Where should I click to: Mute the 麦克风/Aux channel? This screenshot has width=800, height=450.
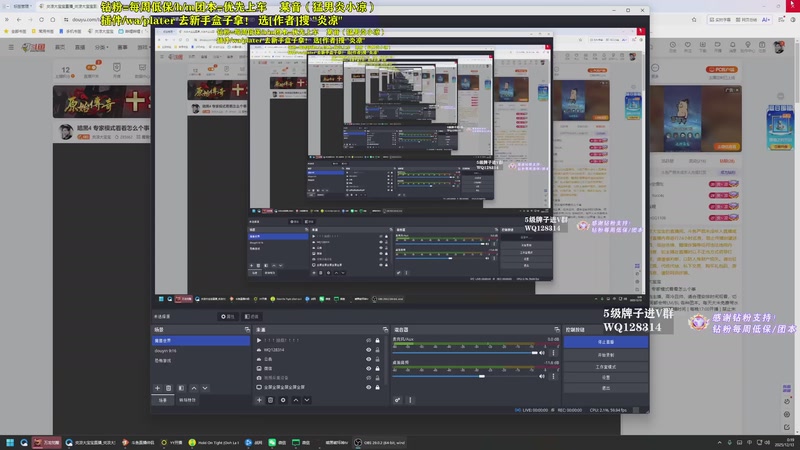click(x=542, y=353)
